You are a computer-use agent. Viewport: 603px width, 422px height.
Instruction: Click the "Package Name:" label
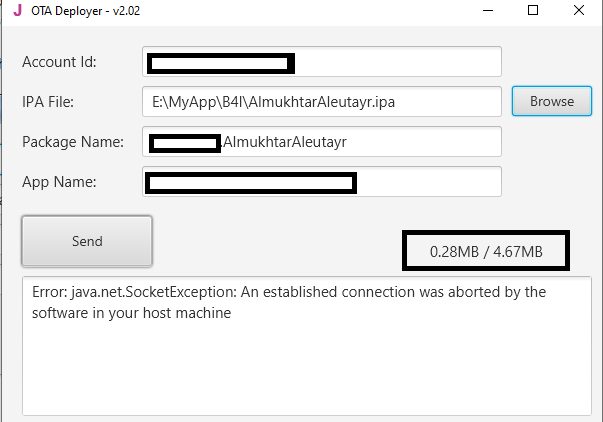point(73,142)
